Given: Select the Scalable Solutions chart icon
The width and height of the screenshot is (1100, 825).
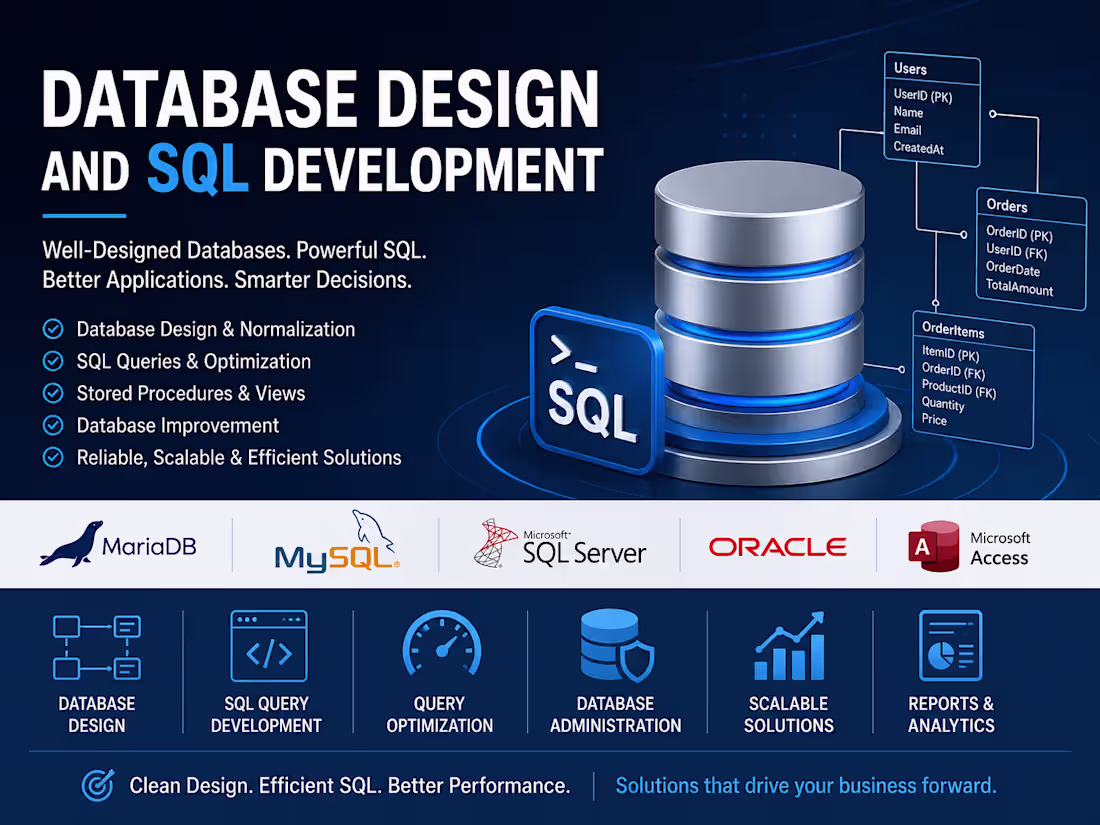Looking at the screenshot, I should [x=789, y=645].
